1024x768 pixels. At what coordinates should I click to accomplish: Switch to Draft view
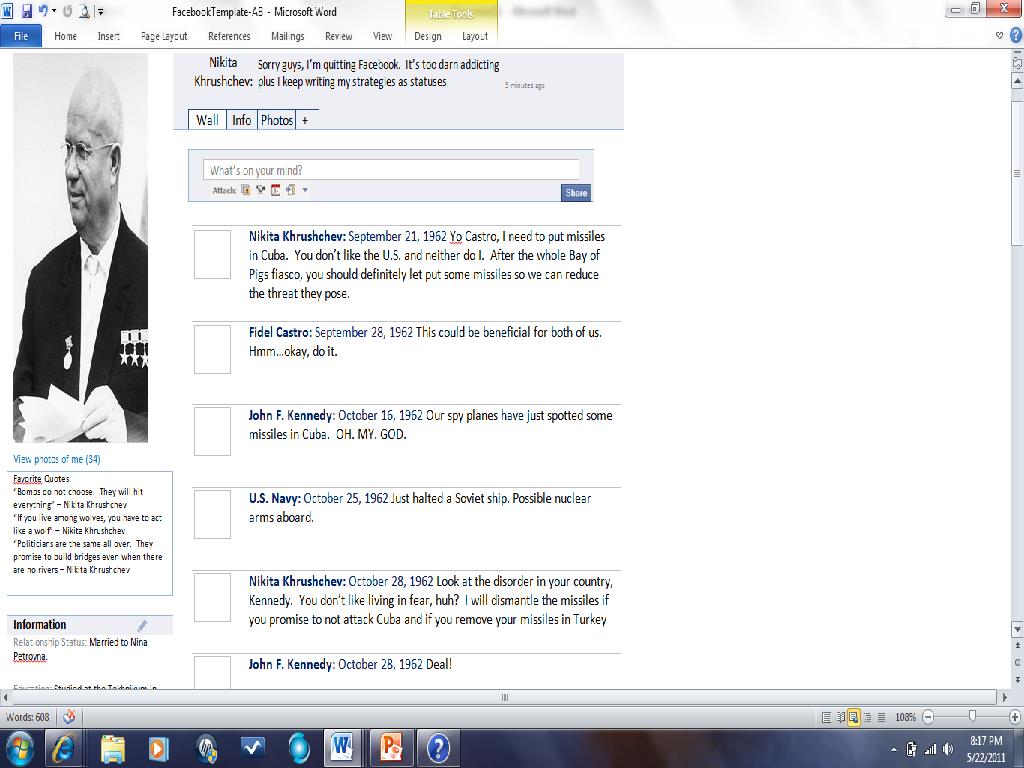882,717
